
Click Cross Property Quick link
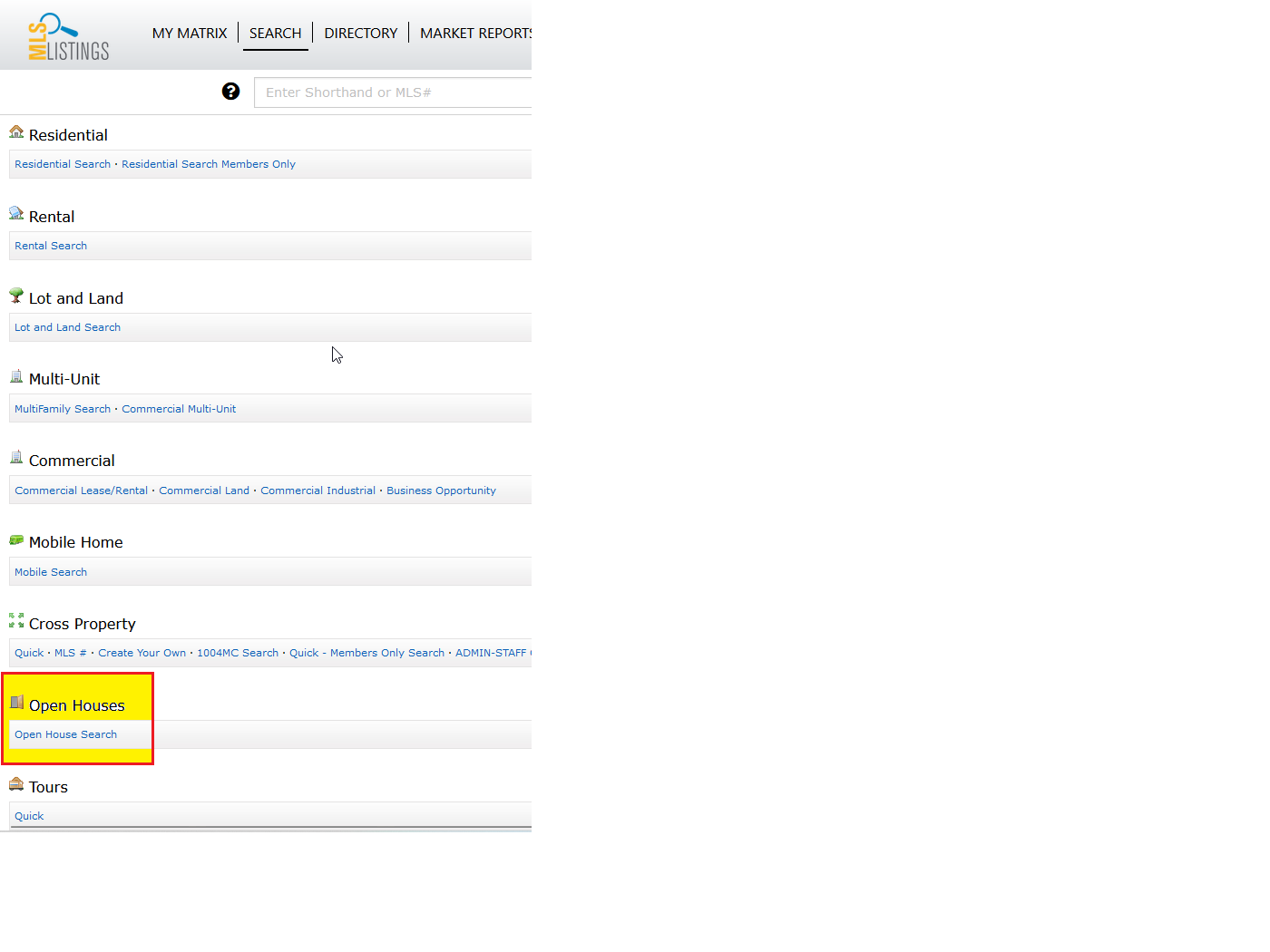tap(29, 653)
